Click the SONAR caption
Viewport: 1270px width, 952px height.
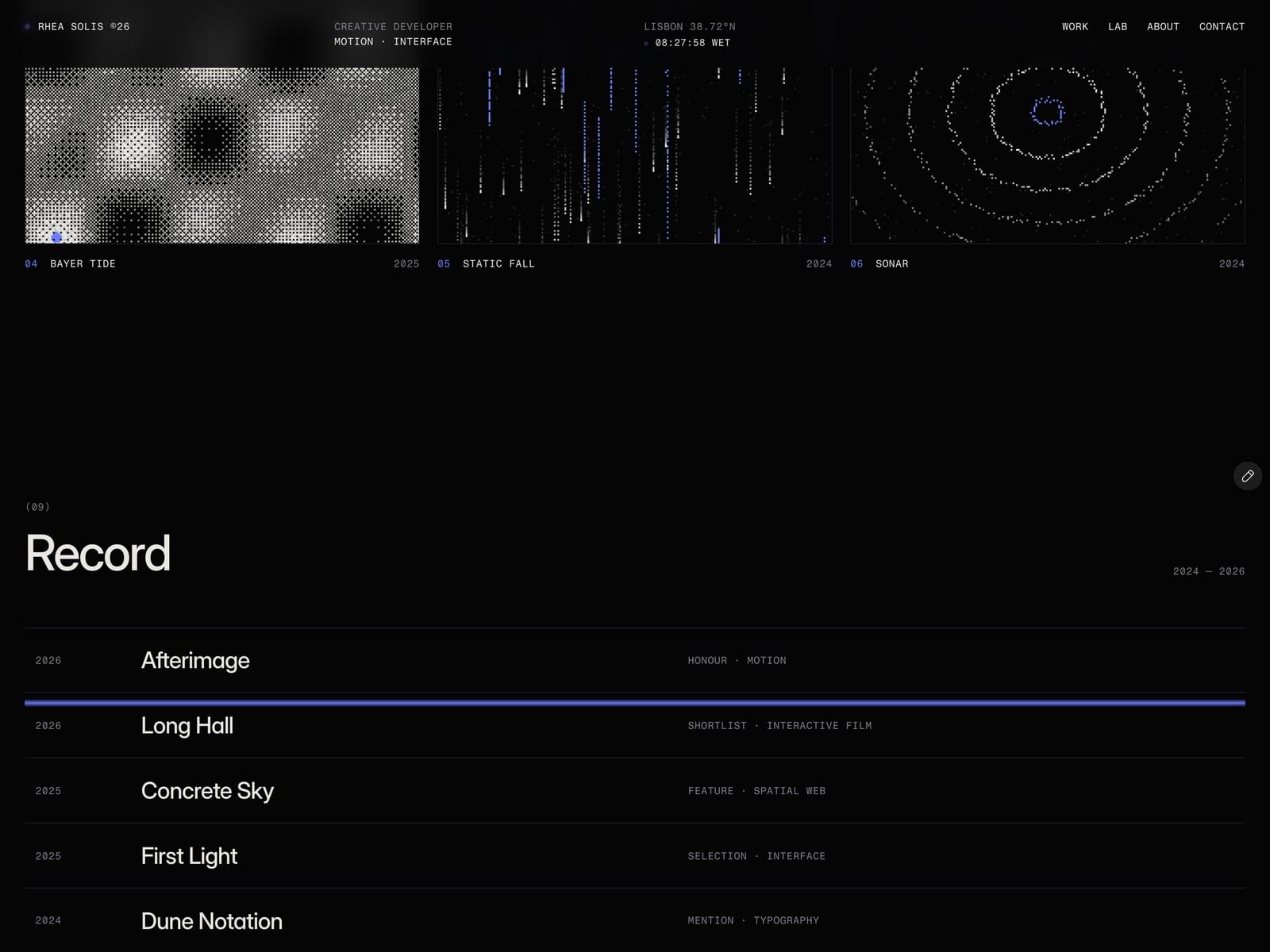pyautogui.click(x=891, y=264)
